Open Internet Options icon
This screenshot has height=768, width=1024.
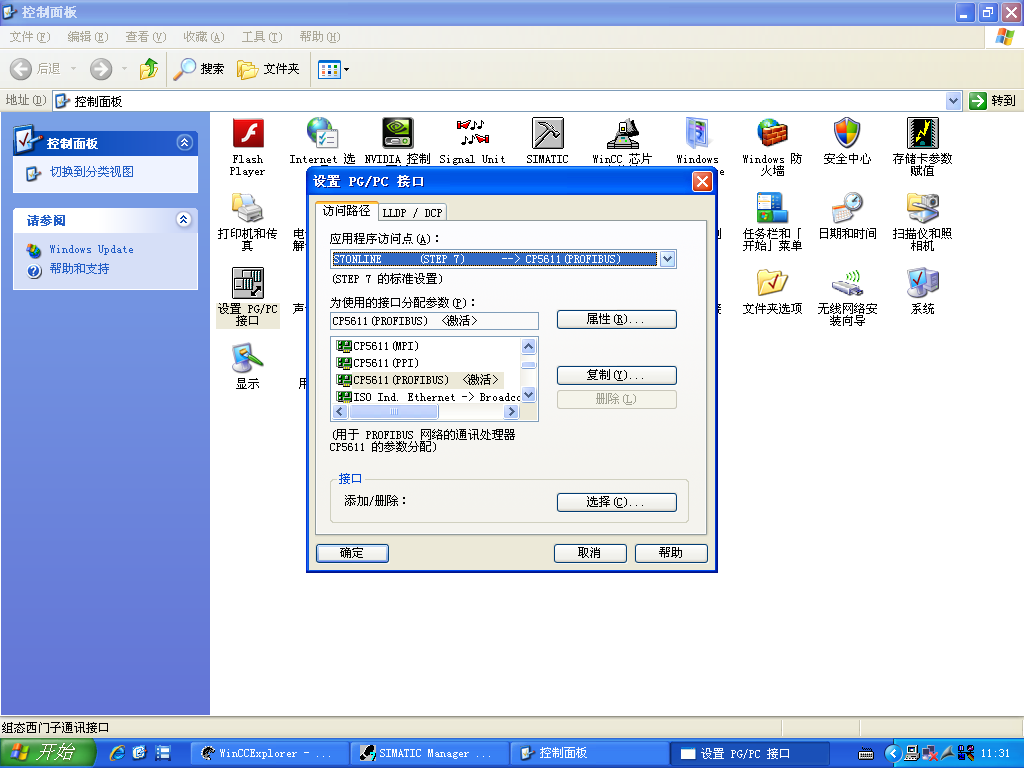pyautogui.click(x=322, y=141)
